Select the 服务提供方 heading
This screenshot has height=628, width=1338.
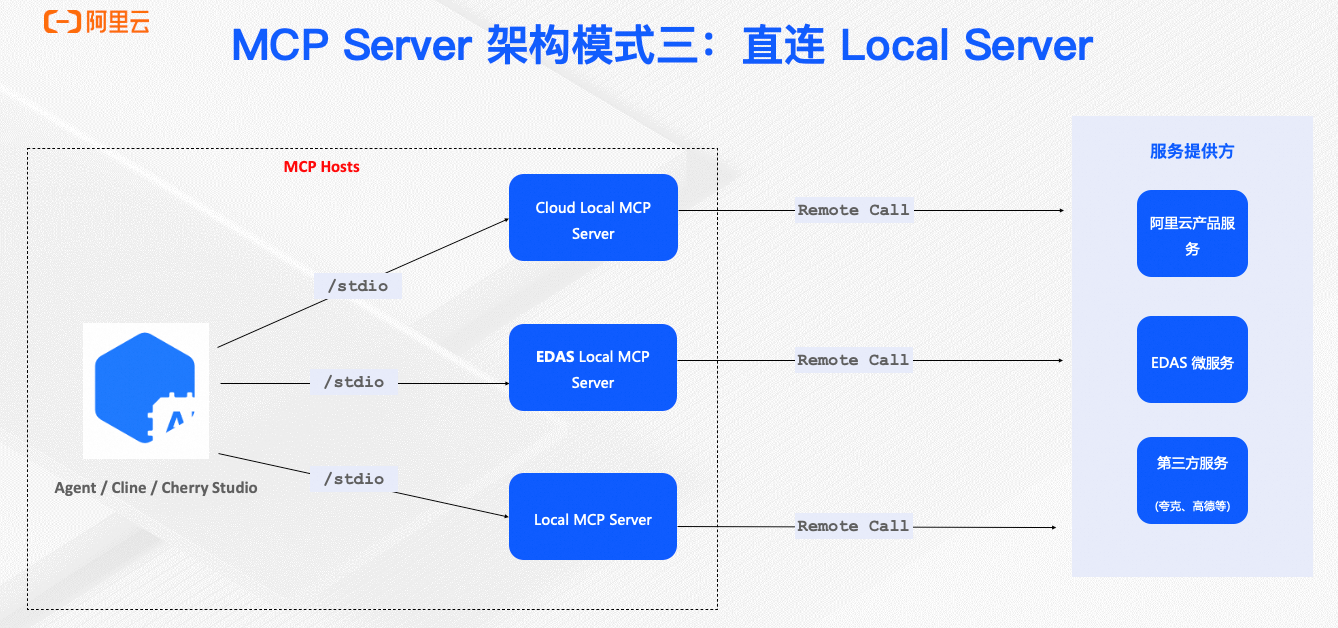click(1192, 152)
